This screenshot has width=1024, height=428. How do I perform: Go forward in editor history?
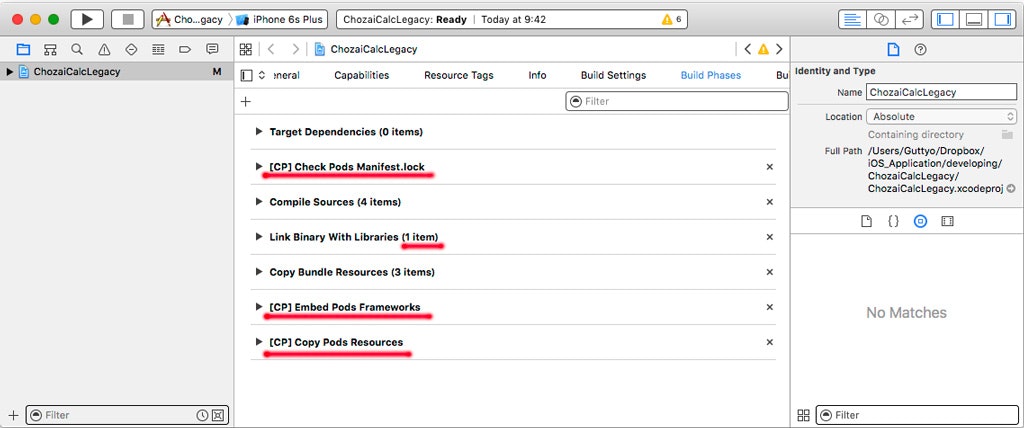pyautogui.click(x=295, y=49)
